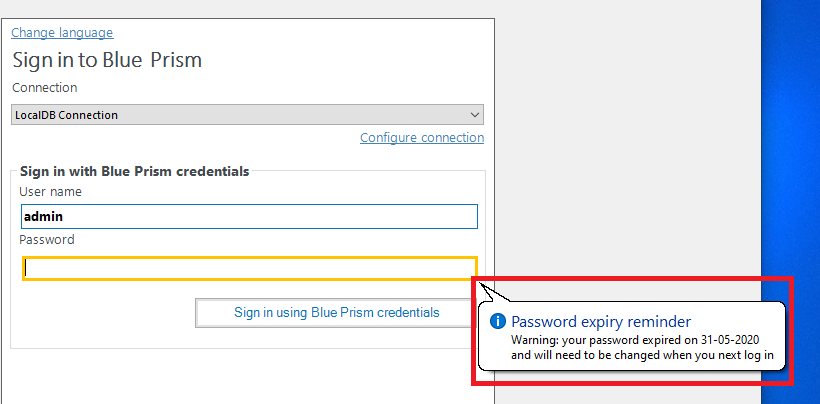Open the Configure connection link
The height and width of the screenshot is (404, 820).
(x=421, y=138)
